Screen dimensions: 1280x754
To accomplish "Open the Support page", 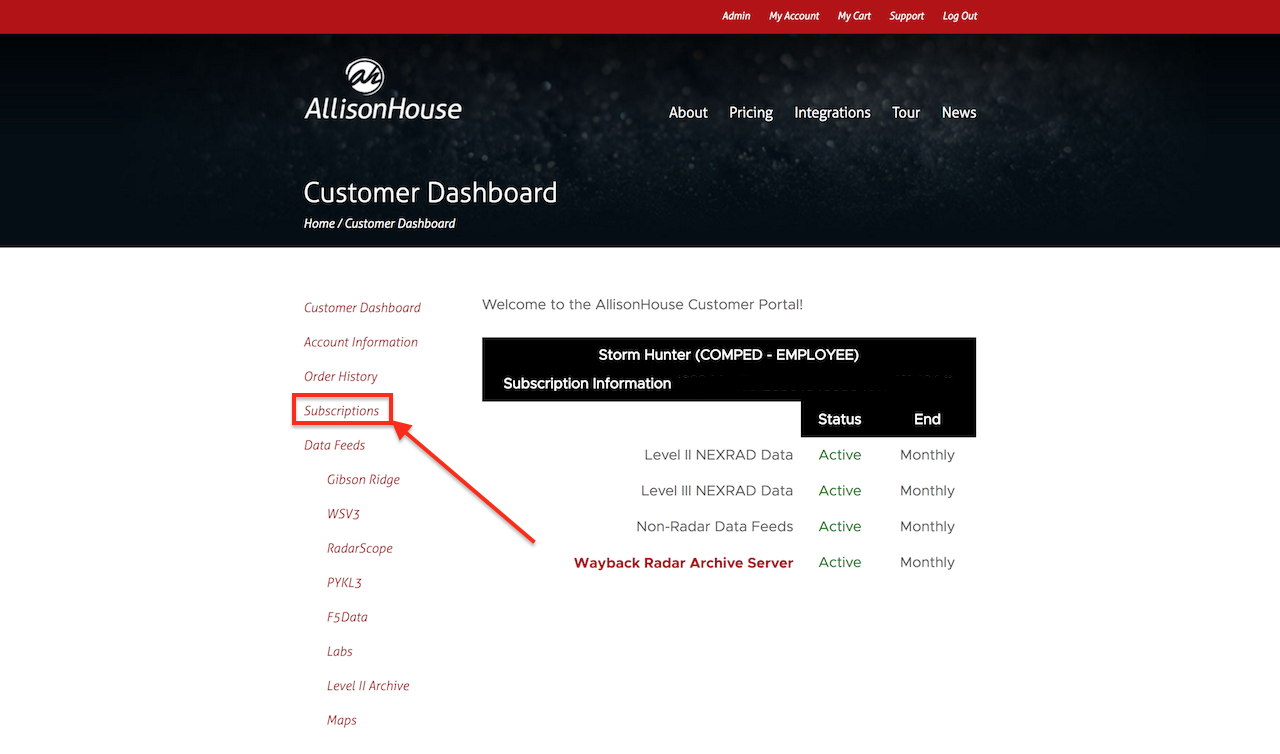I will [907, 16].
